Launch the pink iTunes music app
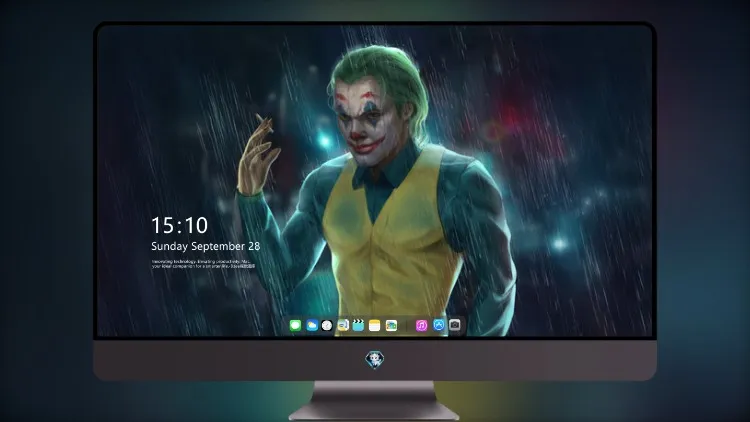 [x=421, y=325]
